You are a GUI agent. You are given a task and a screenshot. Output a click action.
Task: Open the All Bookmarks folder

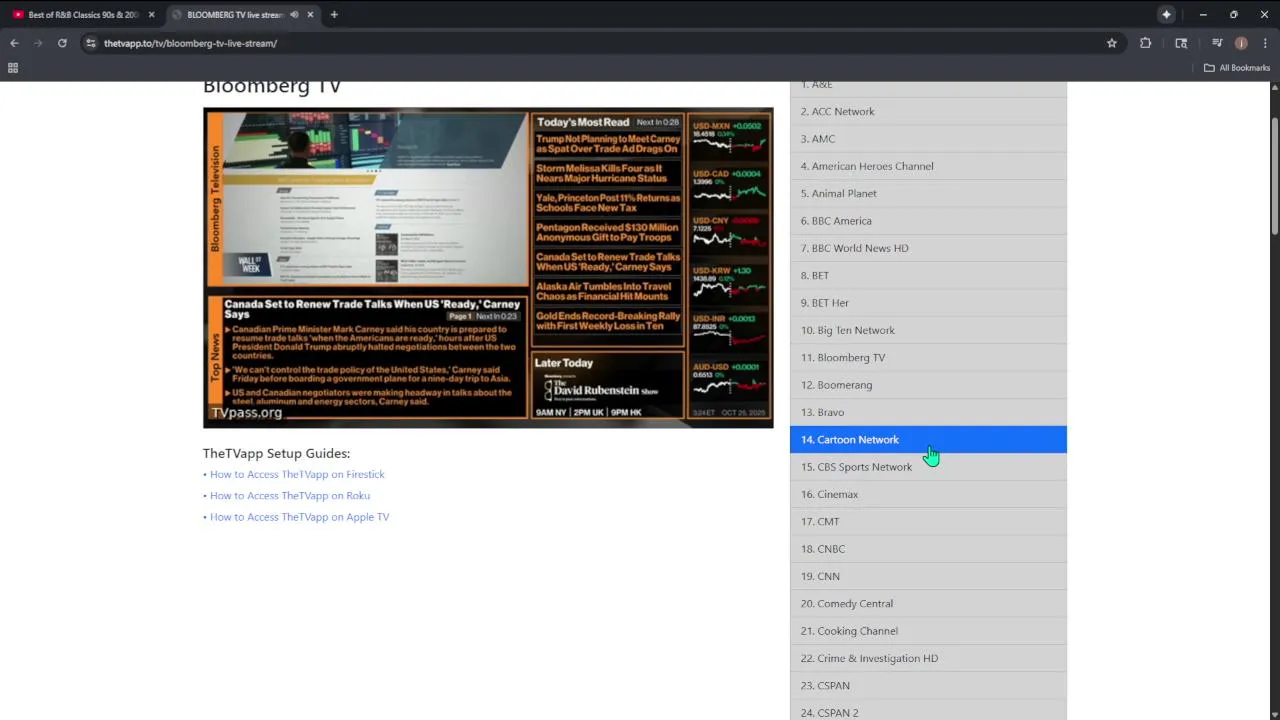pyautogui.click(x=1237, y=68)
